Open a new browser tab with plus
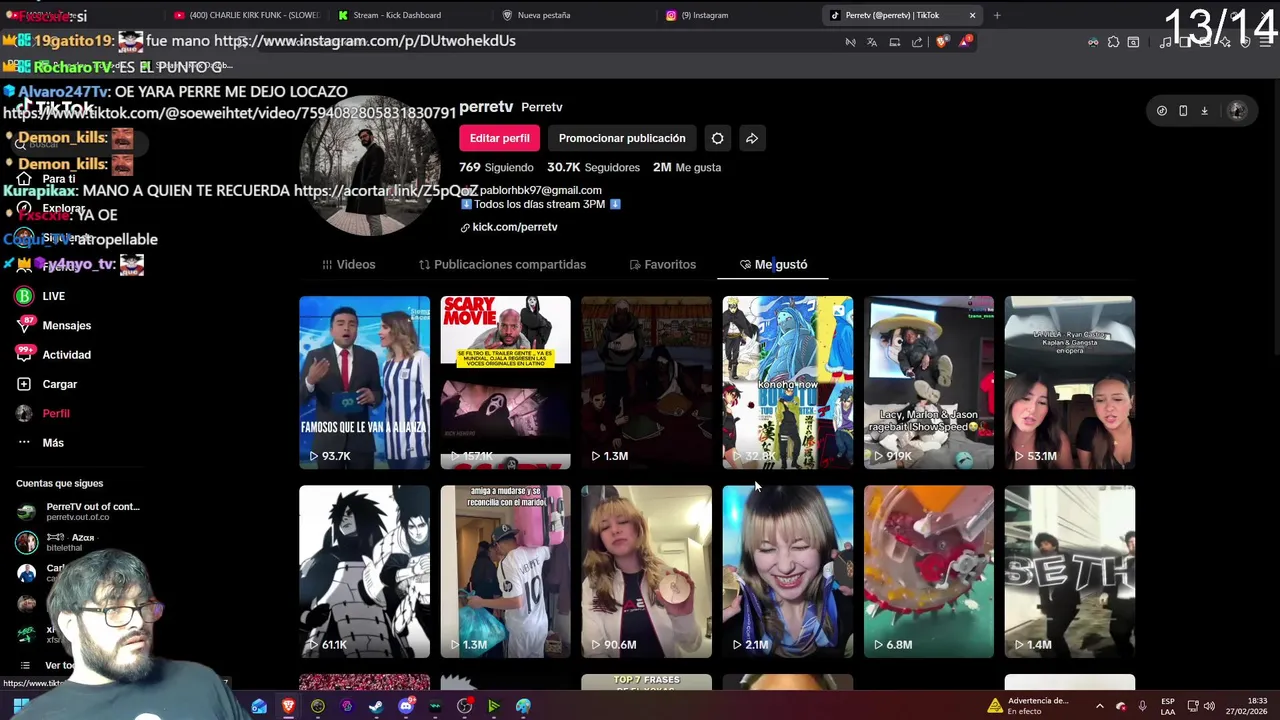Viewport: 1280px width, 720px height. coord(997,15)
